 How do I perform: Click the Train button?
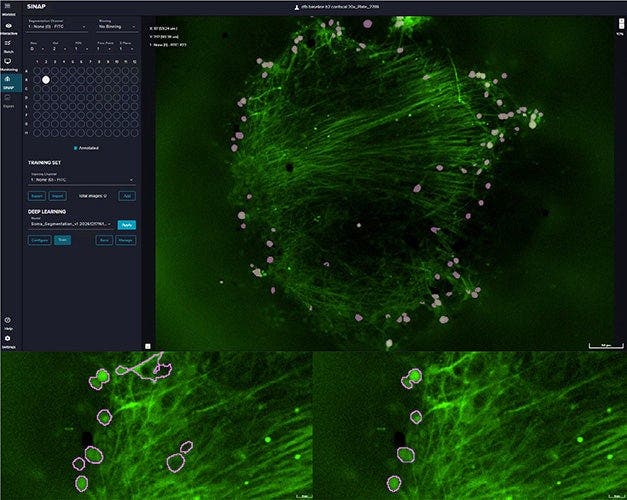62,240
